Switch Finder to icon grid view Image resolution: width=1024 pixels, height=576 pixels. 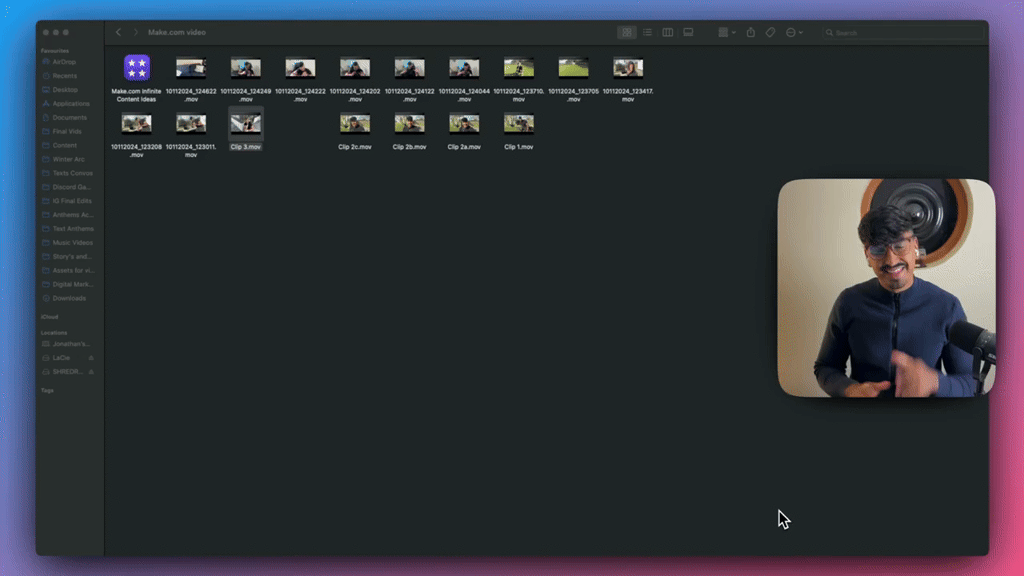click(x=627, y=32)
